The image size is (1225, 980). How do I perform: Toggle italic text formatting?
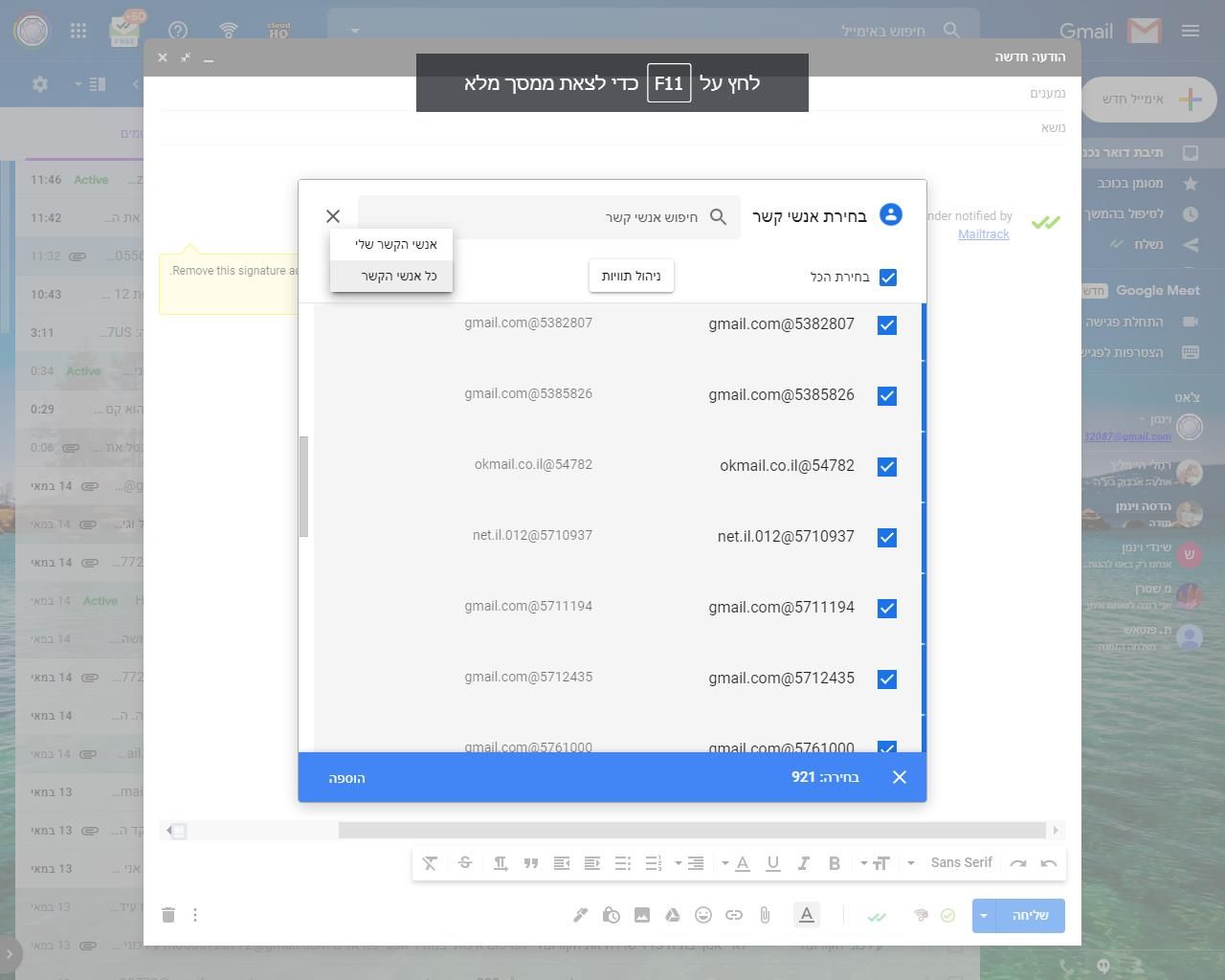click(x=804, y=863)
